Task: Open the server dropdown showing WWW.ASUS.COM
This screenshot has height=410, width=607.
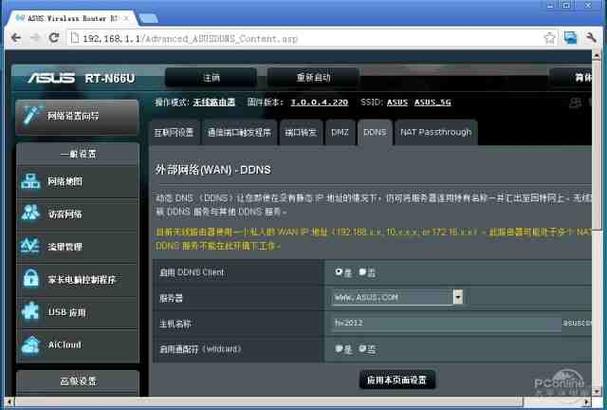Action: [x=397, y=297]
